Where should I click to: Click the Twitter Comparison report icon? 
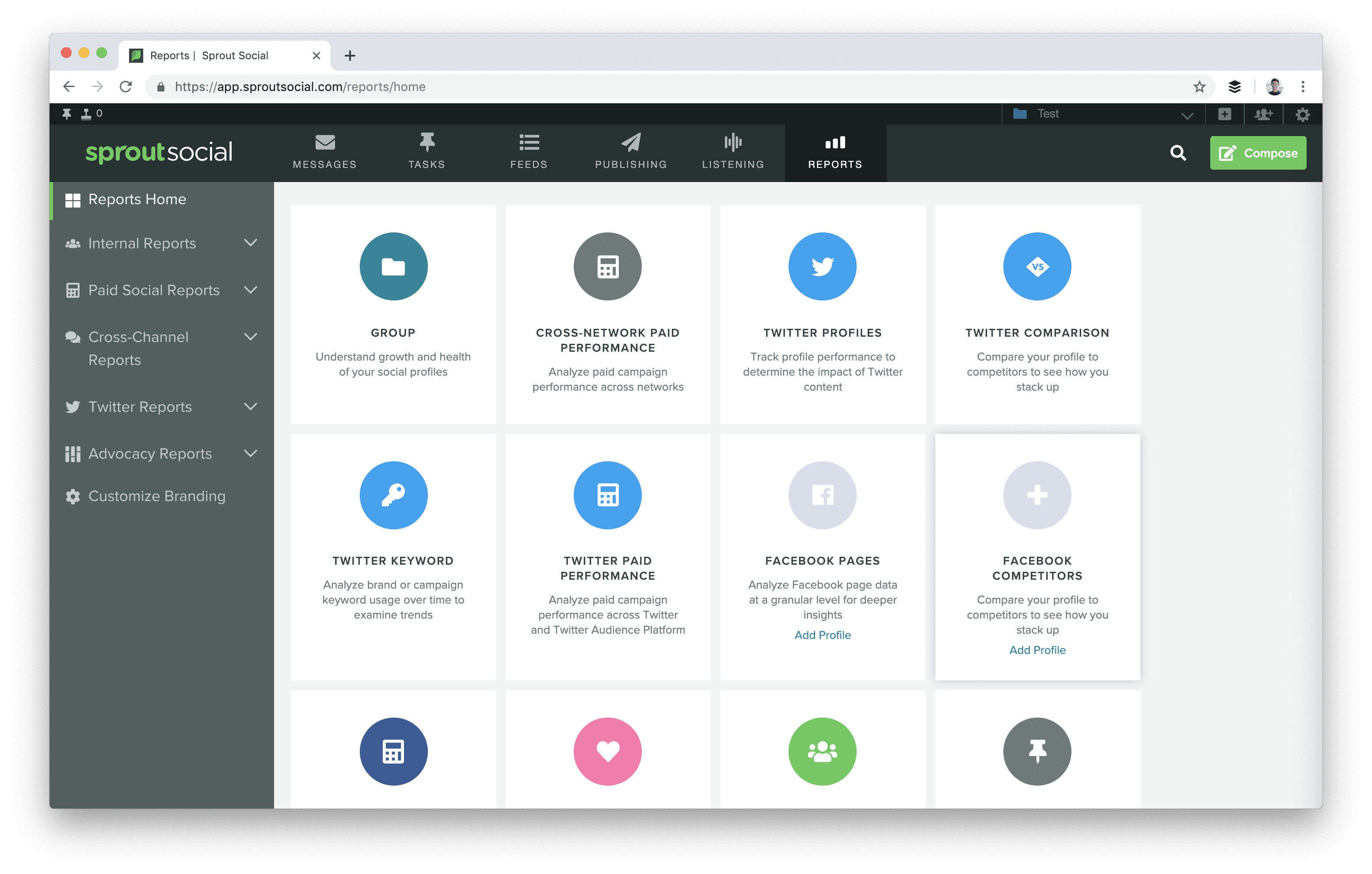[1037, 266]
